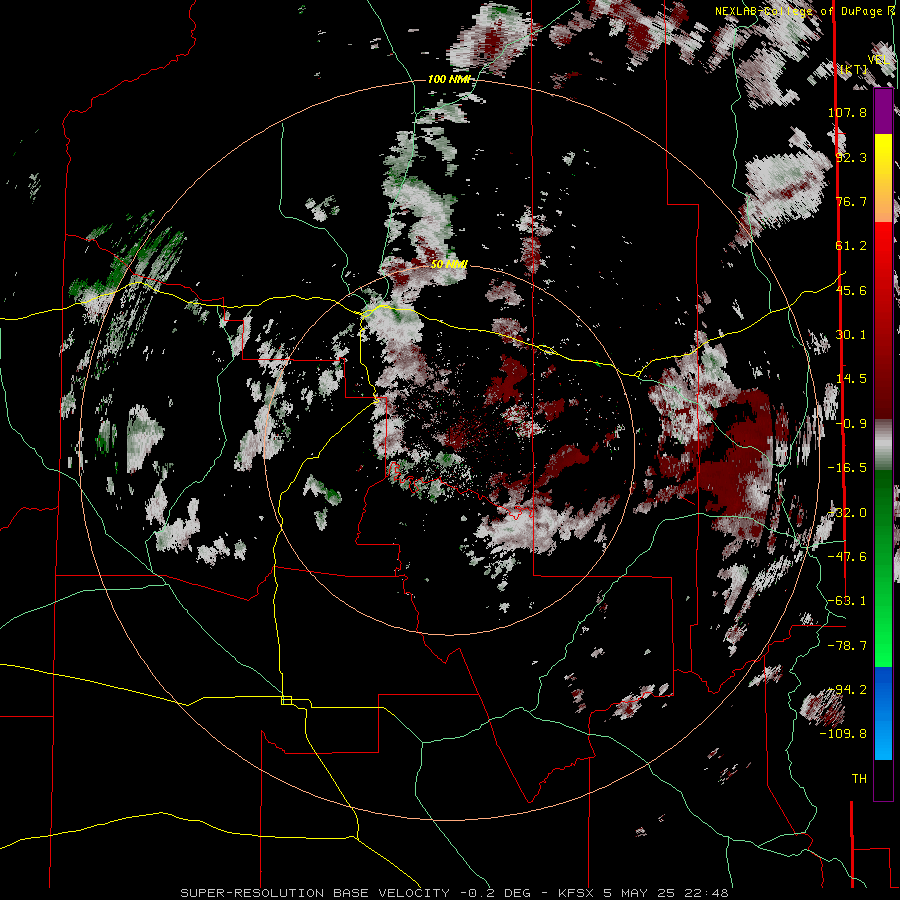
Task: Select the 14.5 velocity scale value
Action: (851, 379)
